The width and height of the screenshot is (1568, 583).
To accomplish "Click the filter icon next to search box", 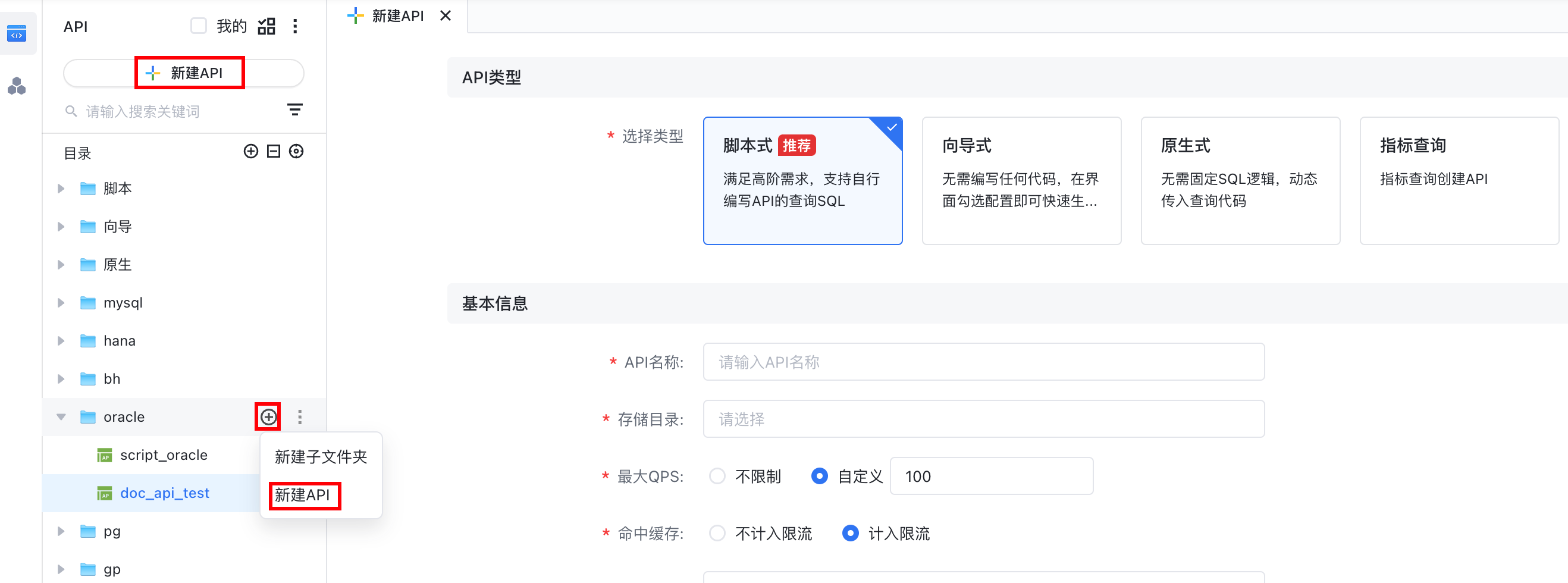I will coord(294,109).
